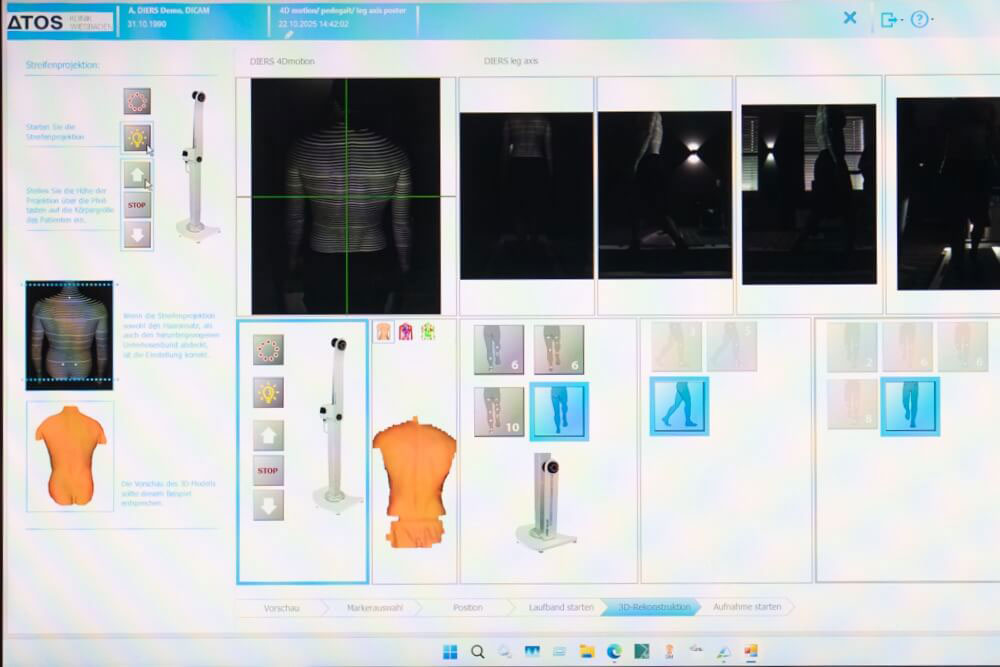This screenshot has height=667, width=1000.
Task: Open the Windows Start menu
Action: pos(450,652)
